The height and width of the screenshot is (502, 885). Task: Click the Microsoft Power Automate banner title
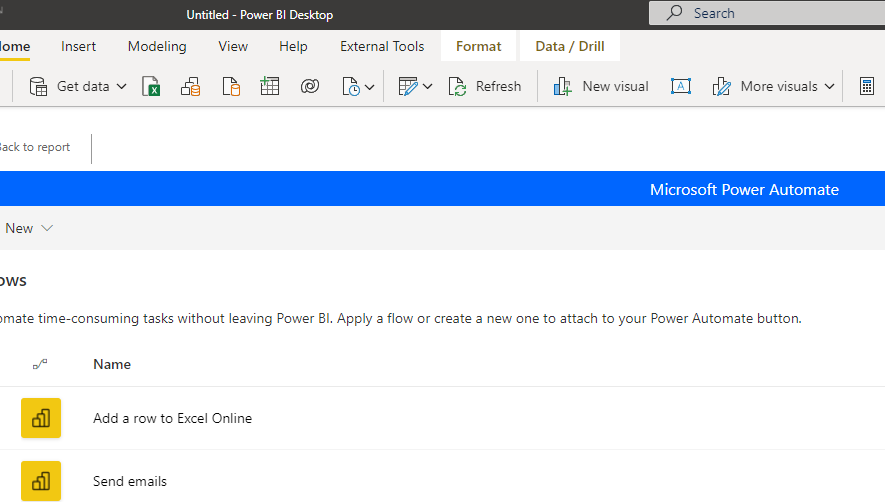744,190
